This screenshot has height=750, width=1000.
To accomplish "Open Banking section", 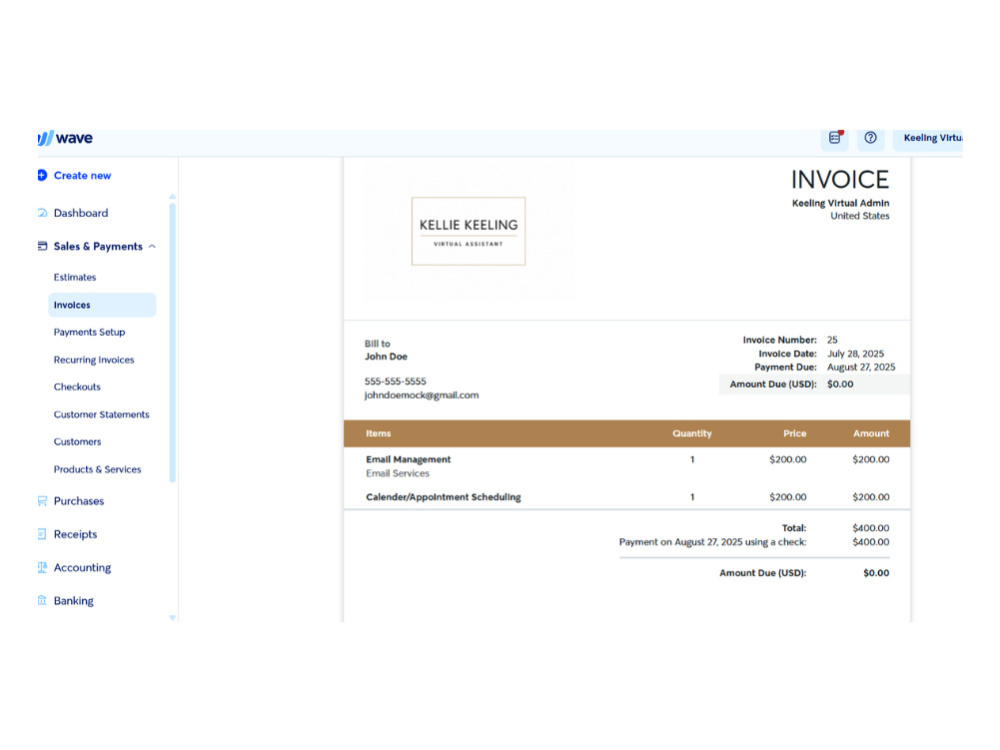I will pos(73,601).
